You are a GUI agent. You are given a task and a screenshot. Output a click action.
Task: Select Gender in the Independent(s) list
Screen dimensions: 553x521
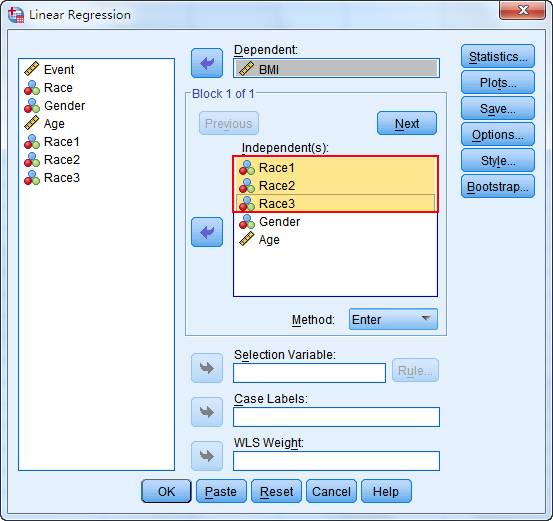[x=335, y=222]
